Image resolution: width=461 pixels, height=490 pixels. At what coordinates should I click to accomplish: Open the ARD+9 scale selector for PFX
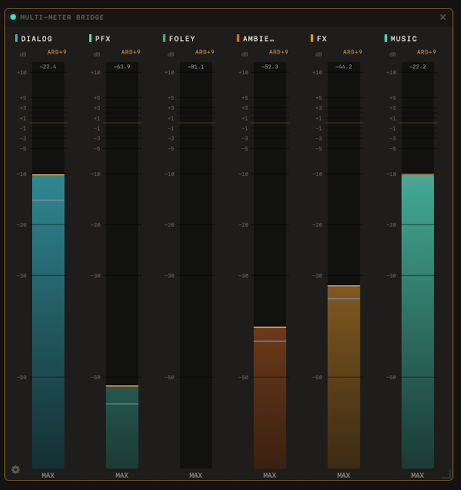(131, 52)
